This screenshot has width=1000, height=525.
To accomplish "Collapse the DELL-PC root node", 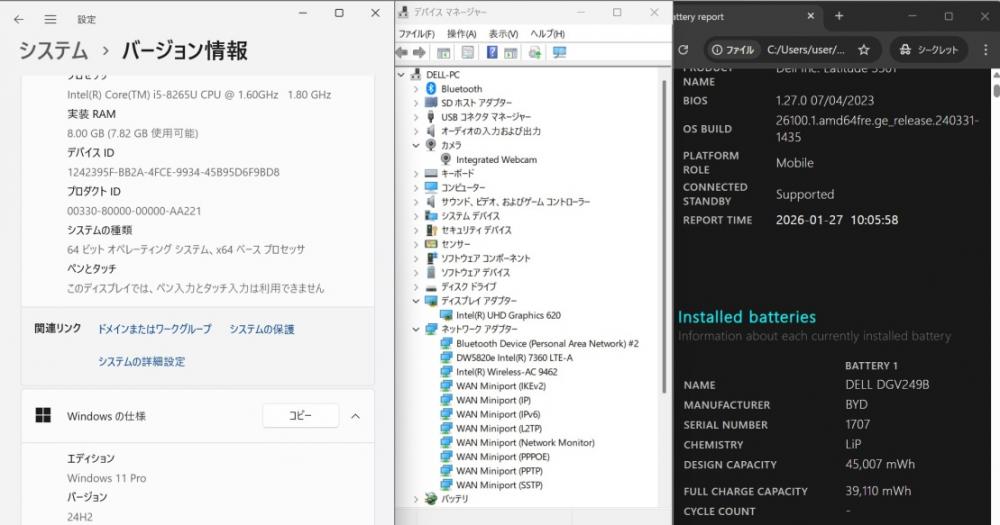I will tap(401, 75).
